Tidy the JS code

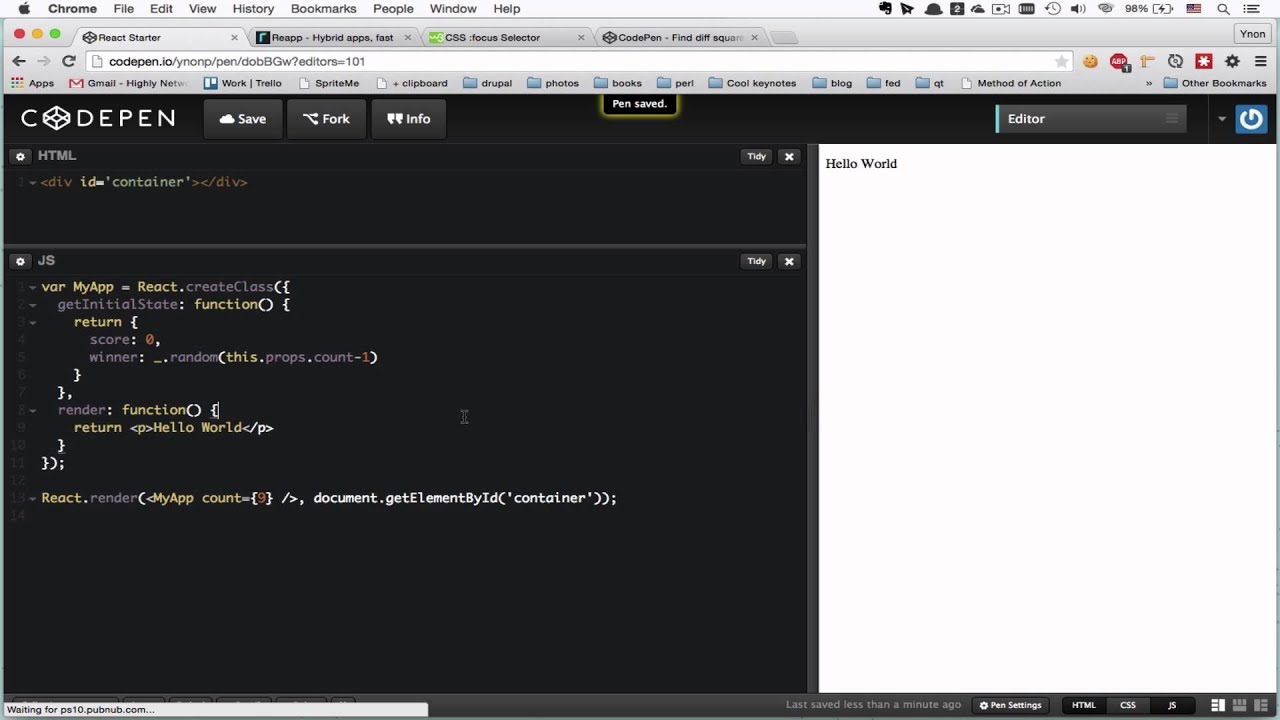click(756, 261)
